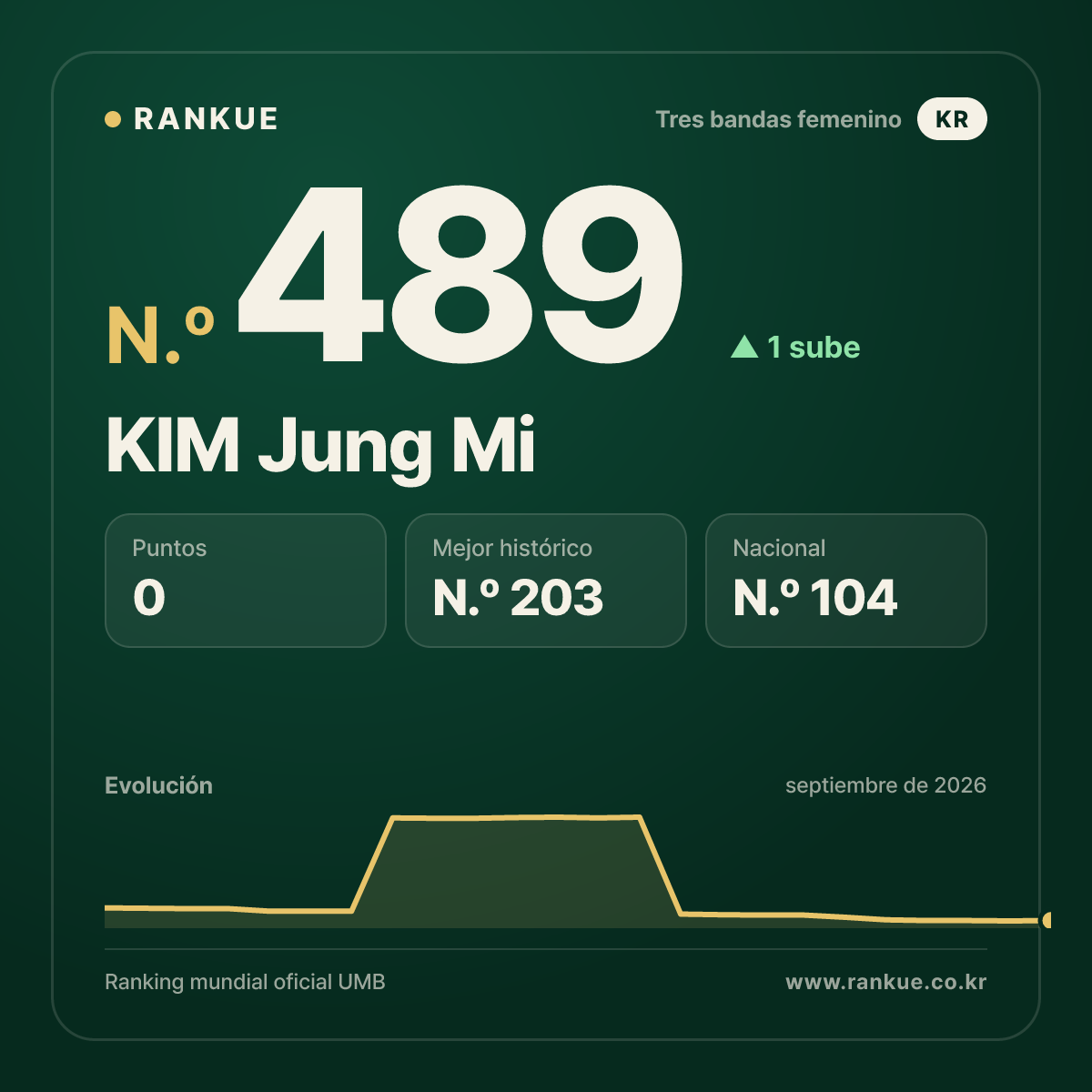This screenshot has width=1092, height=1092.
Task: Open the Puntos card showing 0
Action: 246,581
